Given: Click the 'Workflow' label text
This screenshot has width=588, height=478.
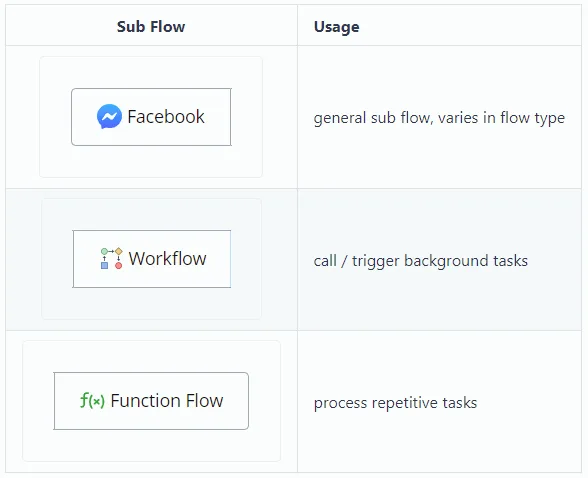Looking at the screenshot, I should (x=168, y=258).
